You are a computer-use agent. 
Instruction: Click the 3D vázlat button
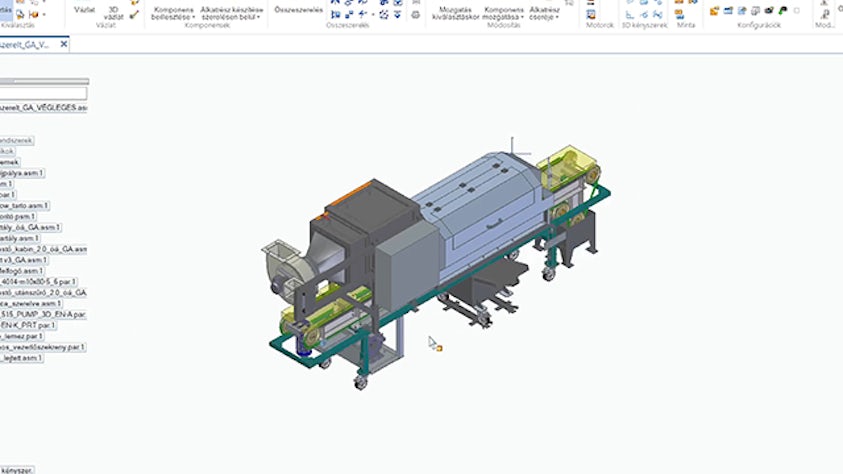click(113, 13)
